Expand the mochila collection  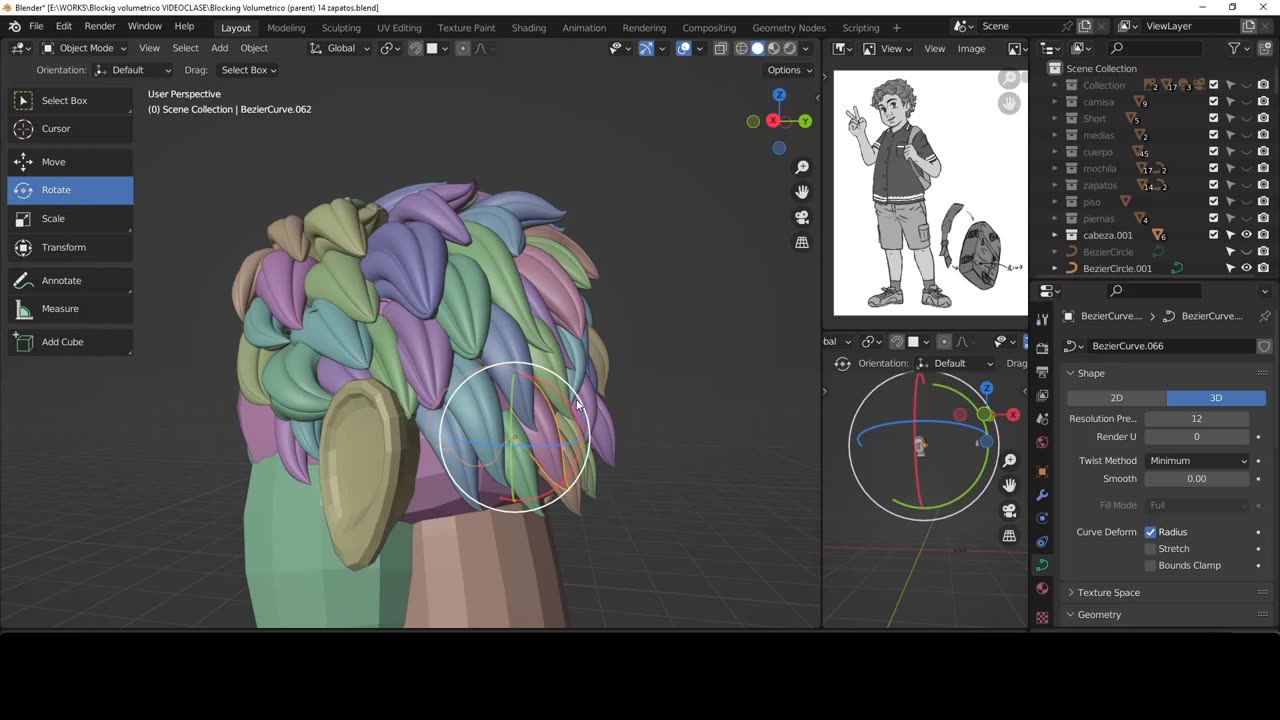coord(1054,169)
